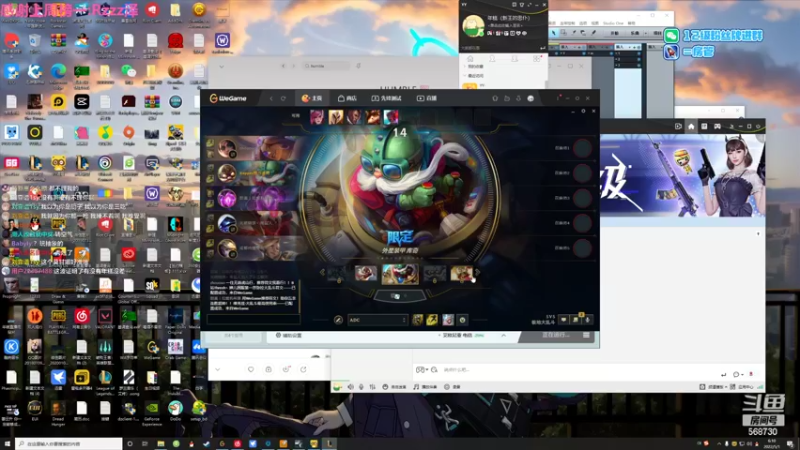This screenshot has height=450, width=800.
Task: Open WeGame bottom bar hamburger menu
Action: click(586, 335)
